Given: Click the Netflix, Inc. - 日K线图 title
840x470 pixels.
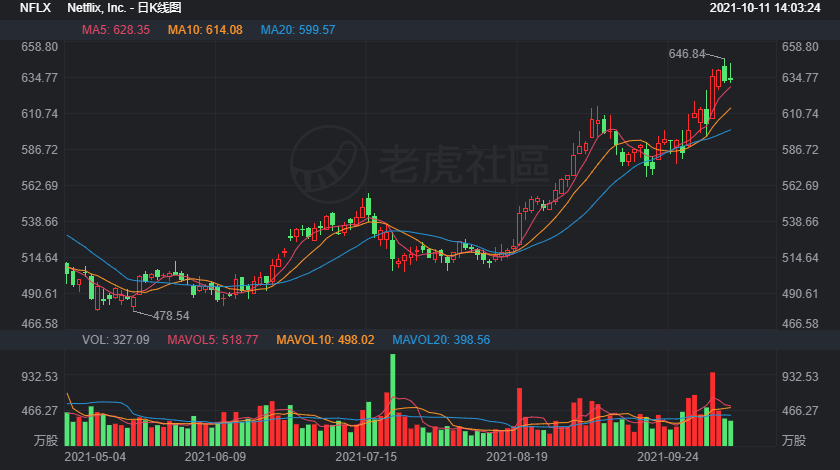Looking at the screenshot, I should click(124, 8).
